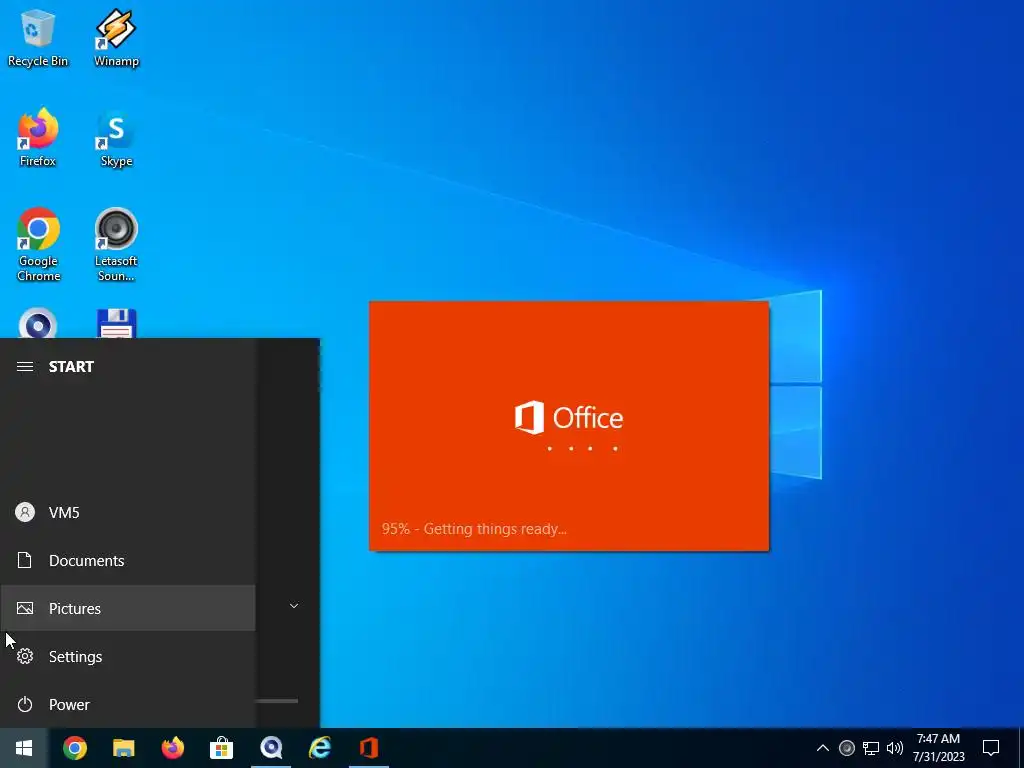Open the VM5 user account menu

pos(127,513)
